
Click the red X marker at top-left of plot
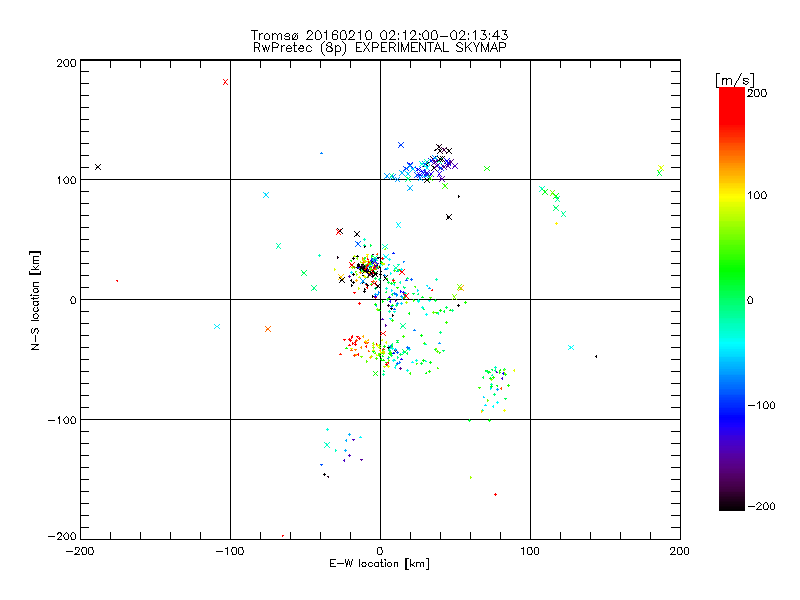pos(226,82)
